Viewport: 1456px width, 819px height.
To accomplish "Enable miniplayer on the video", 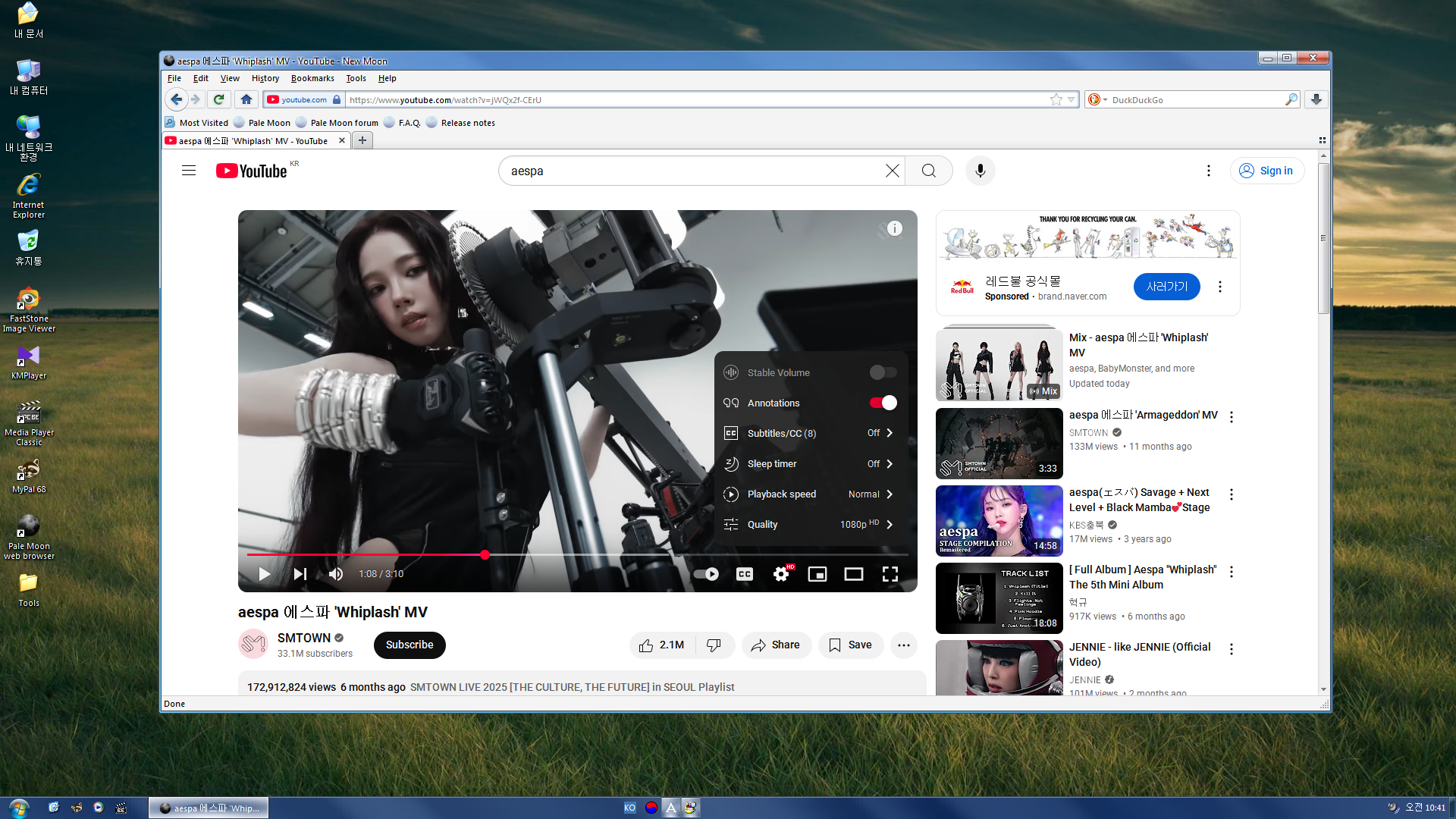I will tap(817, 574).
